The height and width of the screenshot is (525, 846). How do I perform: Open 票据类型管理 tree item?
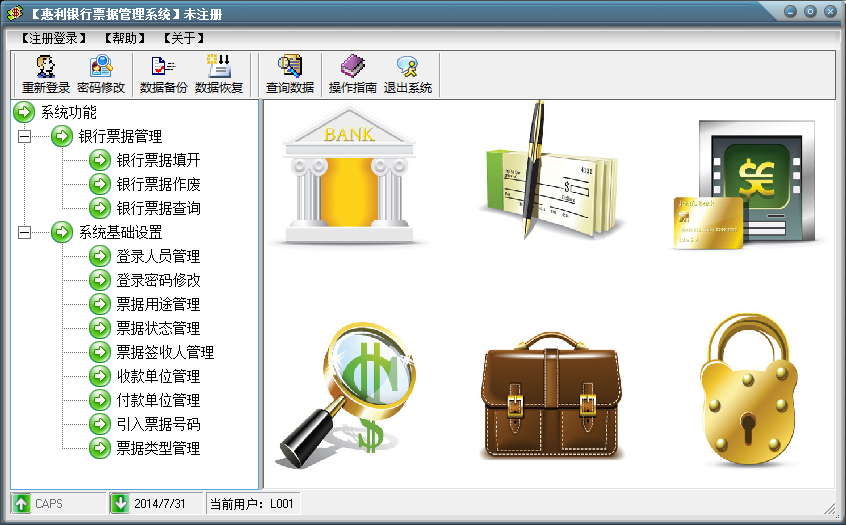click(x=159, y=448)
